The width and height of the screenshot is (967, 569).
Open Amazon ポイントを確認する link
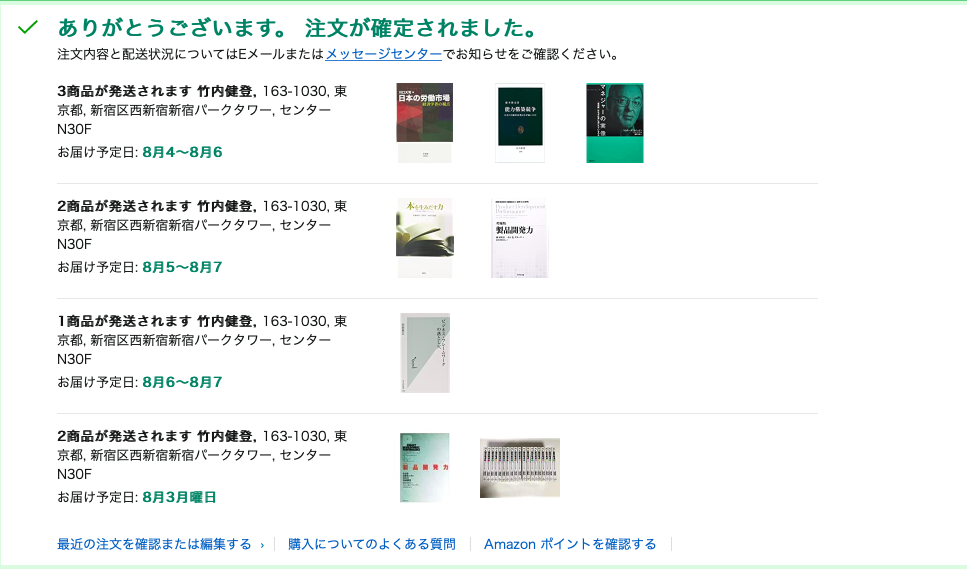570,544
